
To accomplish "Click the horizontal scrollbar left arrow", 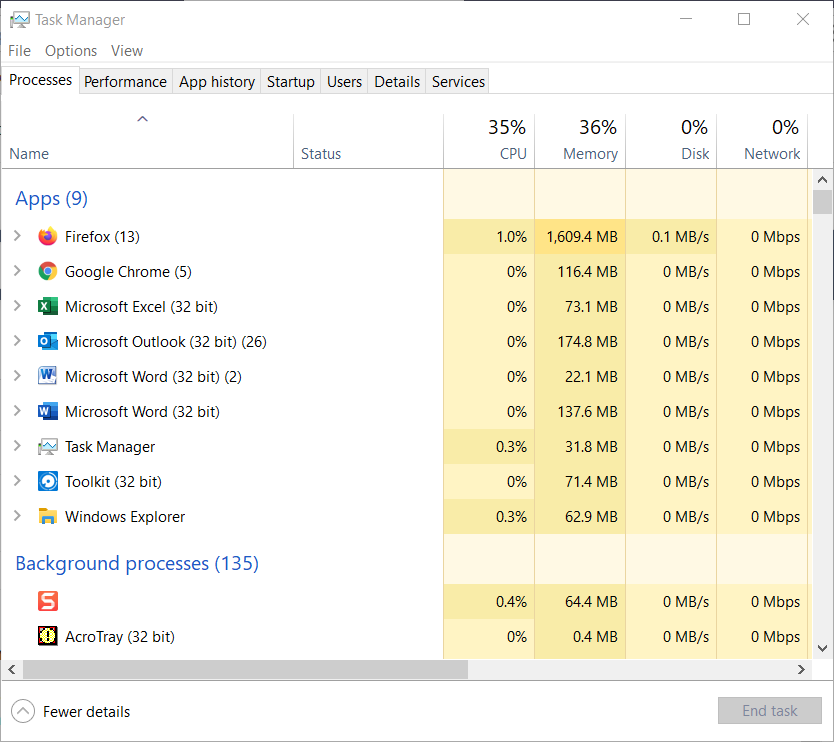I will 12,669.
